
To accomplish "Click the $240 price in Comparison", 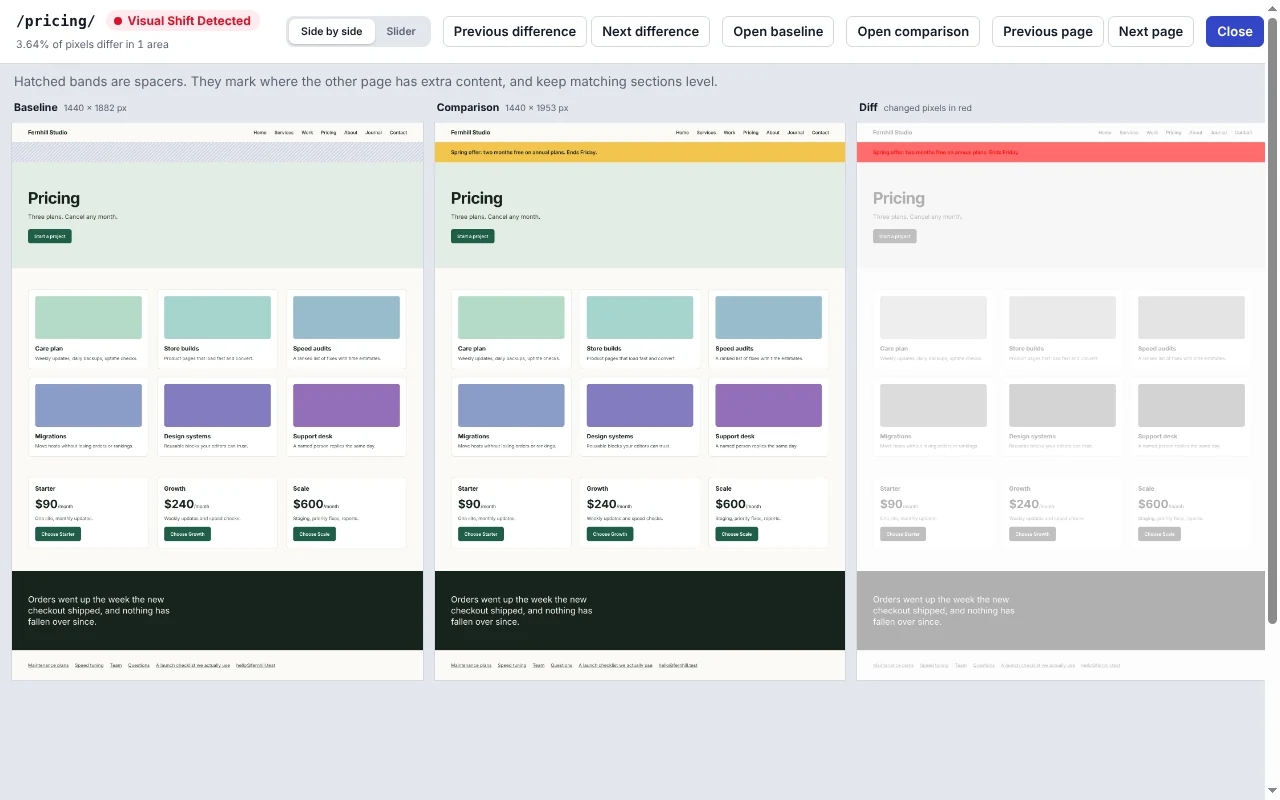I will tap(601, 504).
